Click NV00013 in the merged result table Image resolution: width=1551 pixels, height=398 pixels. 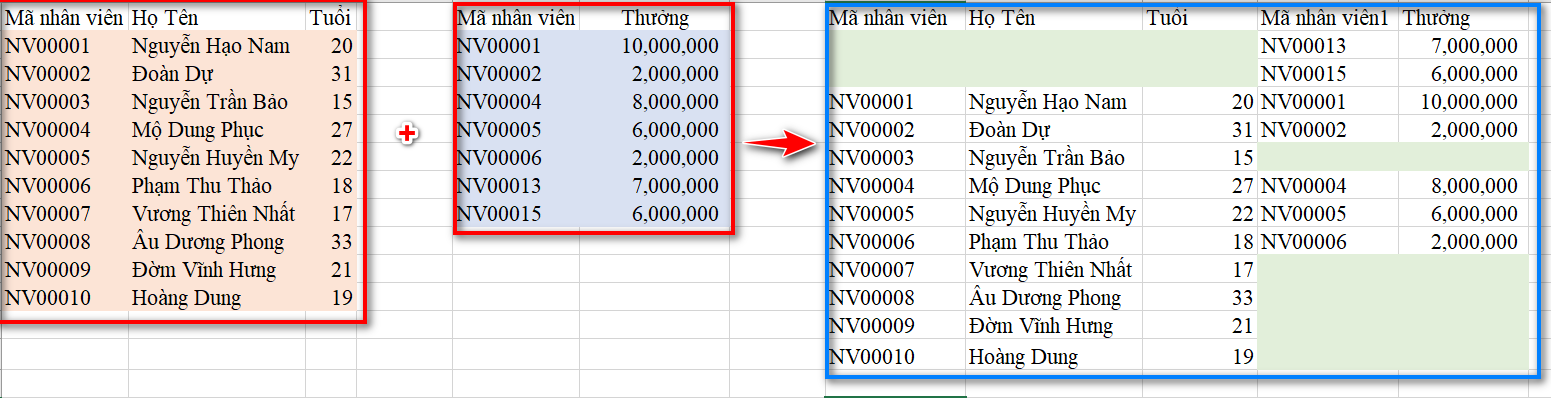click(x=1304, y=46)
